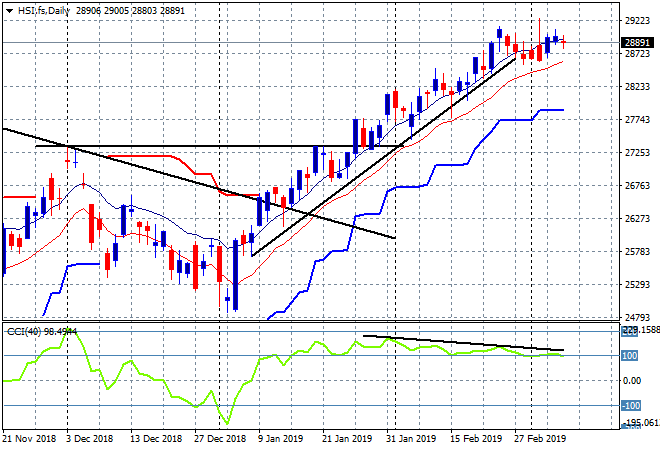Click the current price label 28891

pos(637,43)
